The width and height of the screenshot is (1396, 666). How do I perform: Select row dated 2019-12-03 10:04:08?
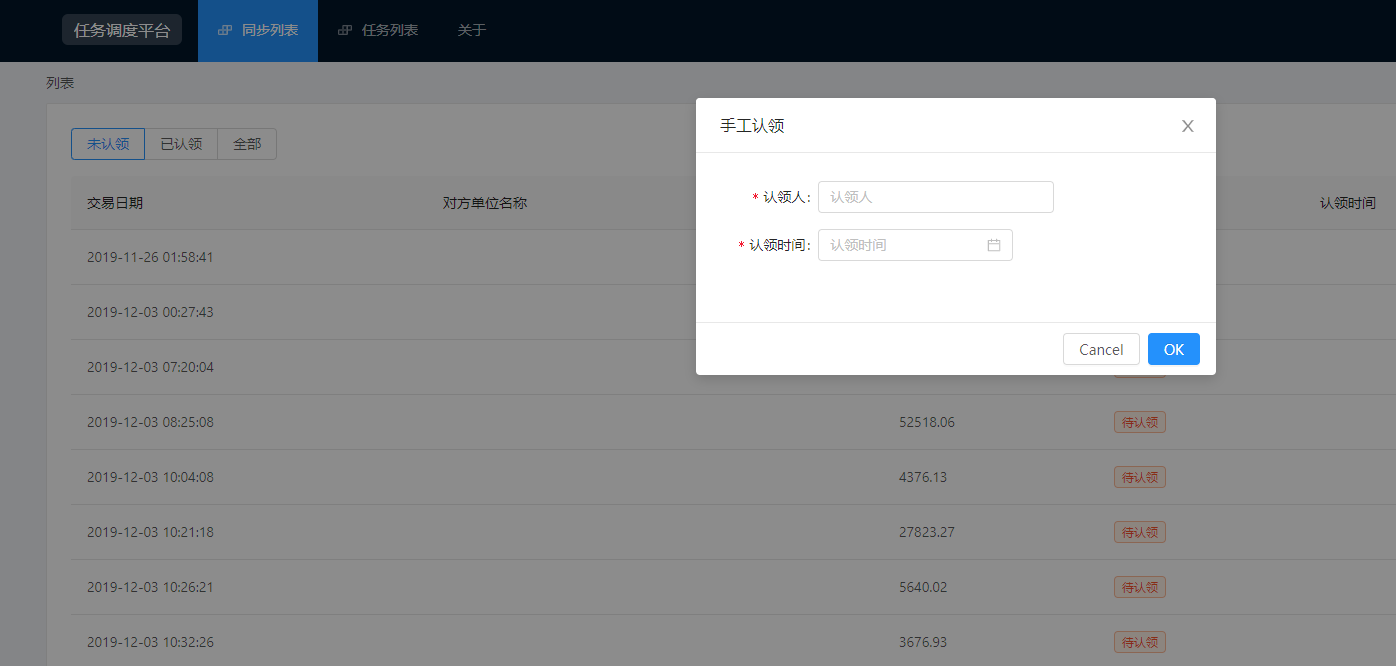733,477
